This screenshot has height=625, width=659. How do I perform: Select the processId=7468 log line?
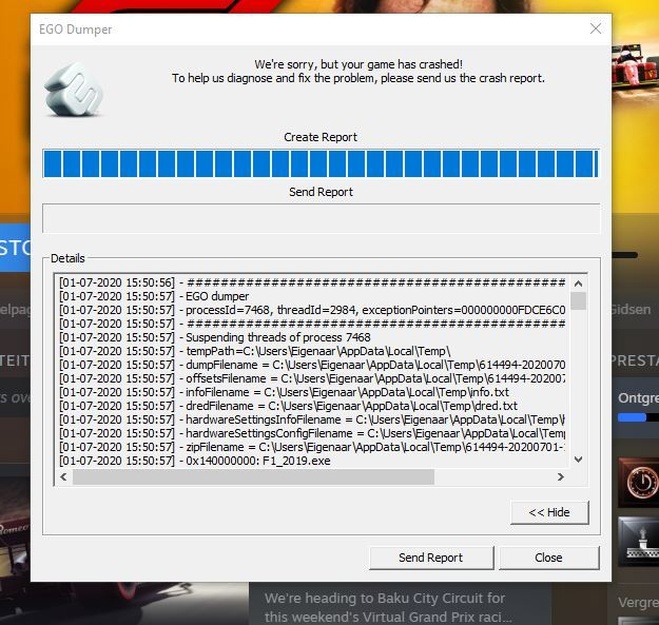coord(312,310)
